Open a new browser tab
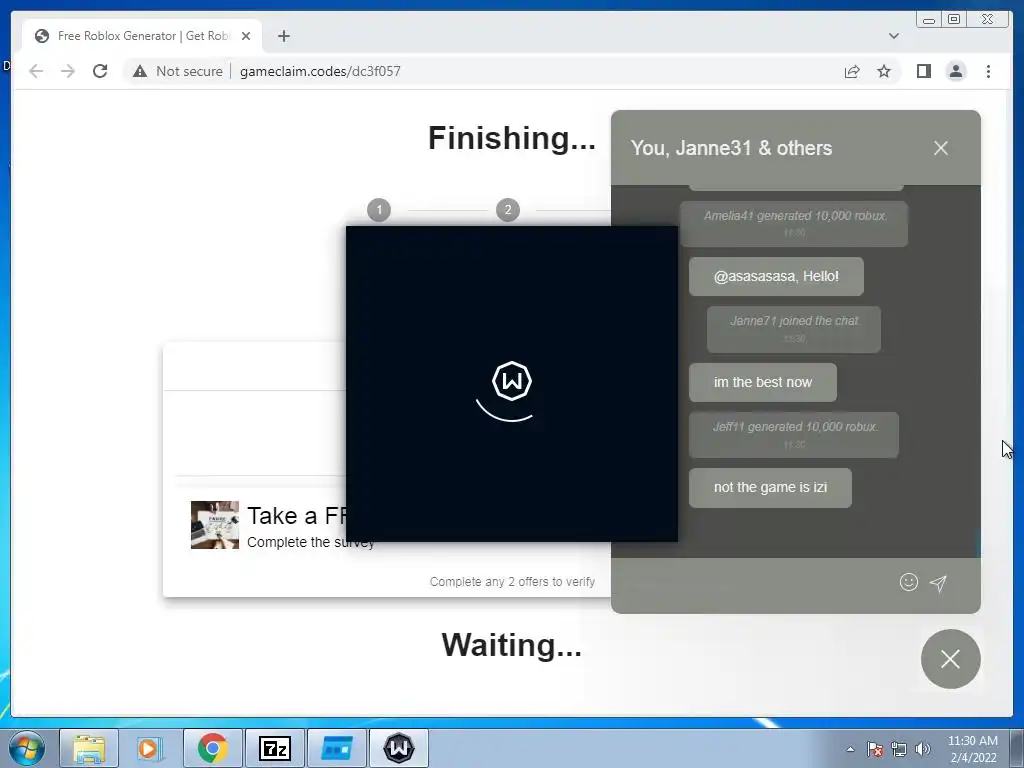This screenshot has height=768, width=1024. point(283,36)
